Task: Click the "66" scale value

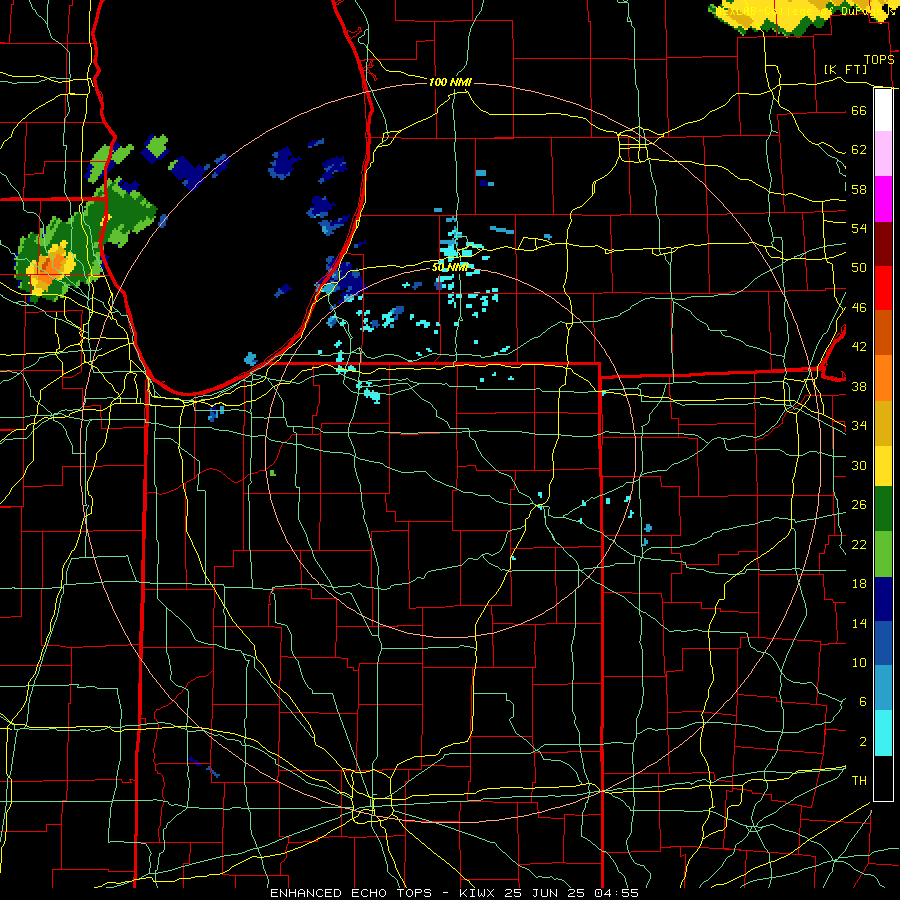Action: (859, 111)
